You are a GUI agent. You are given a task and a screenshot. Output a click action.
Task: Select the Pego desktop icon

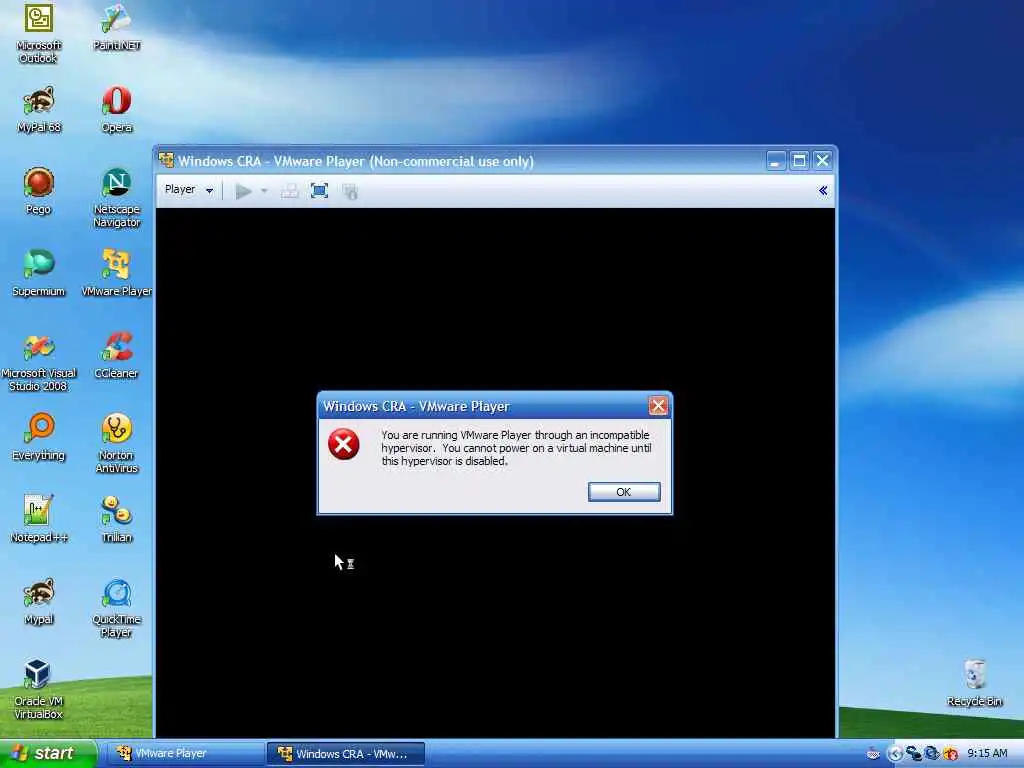click(39, 191)
